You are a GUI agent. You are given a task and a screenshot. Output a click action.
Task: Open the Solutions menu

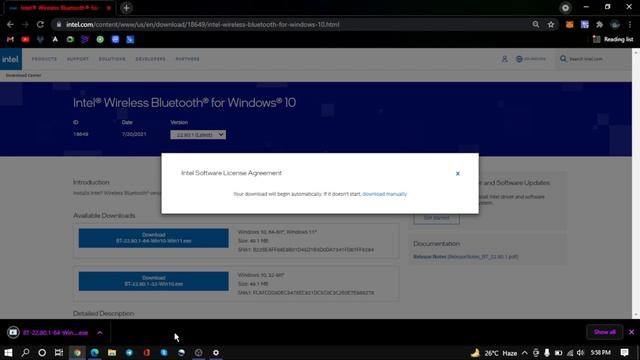click(112, 59)
